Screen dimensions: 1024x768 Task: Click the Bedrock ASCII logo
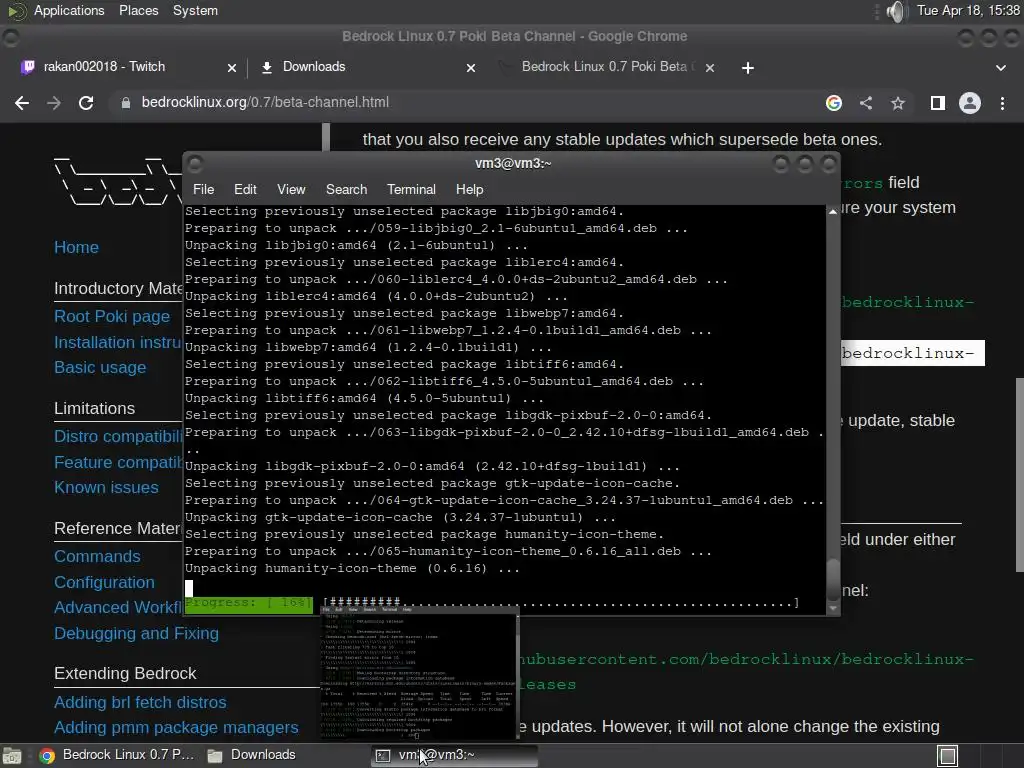pos(118,182)
